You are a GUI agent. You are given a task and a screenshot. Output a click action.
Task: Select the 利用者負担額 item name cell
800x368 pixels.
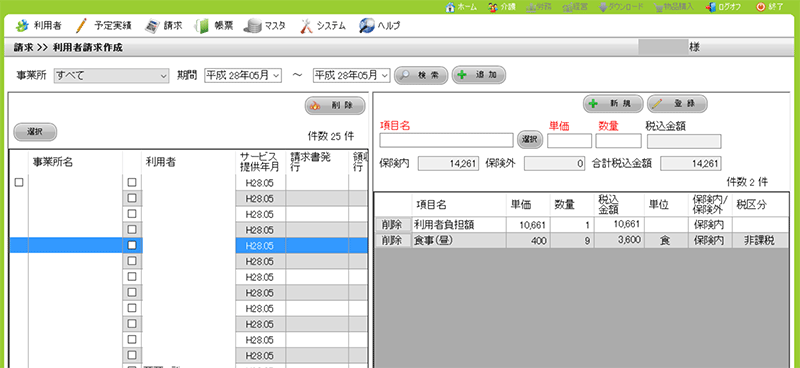point(459,225)
